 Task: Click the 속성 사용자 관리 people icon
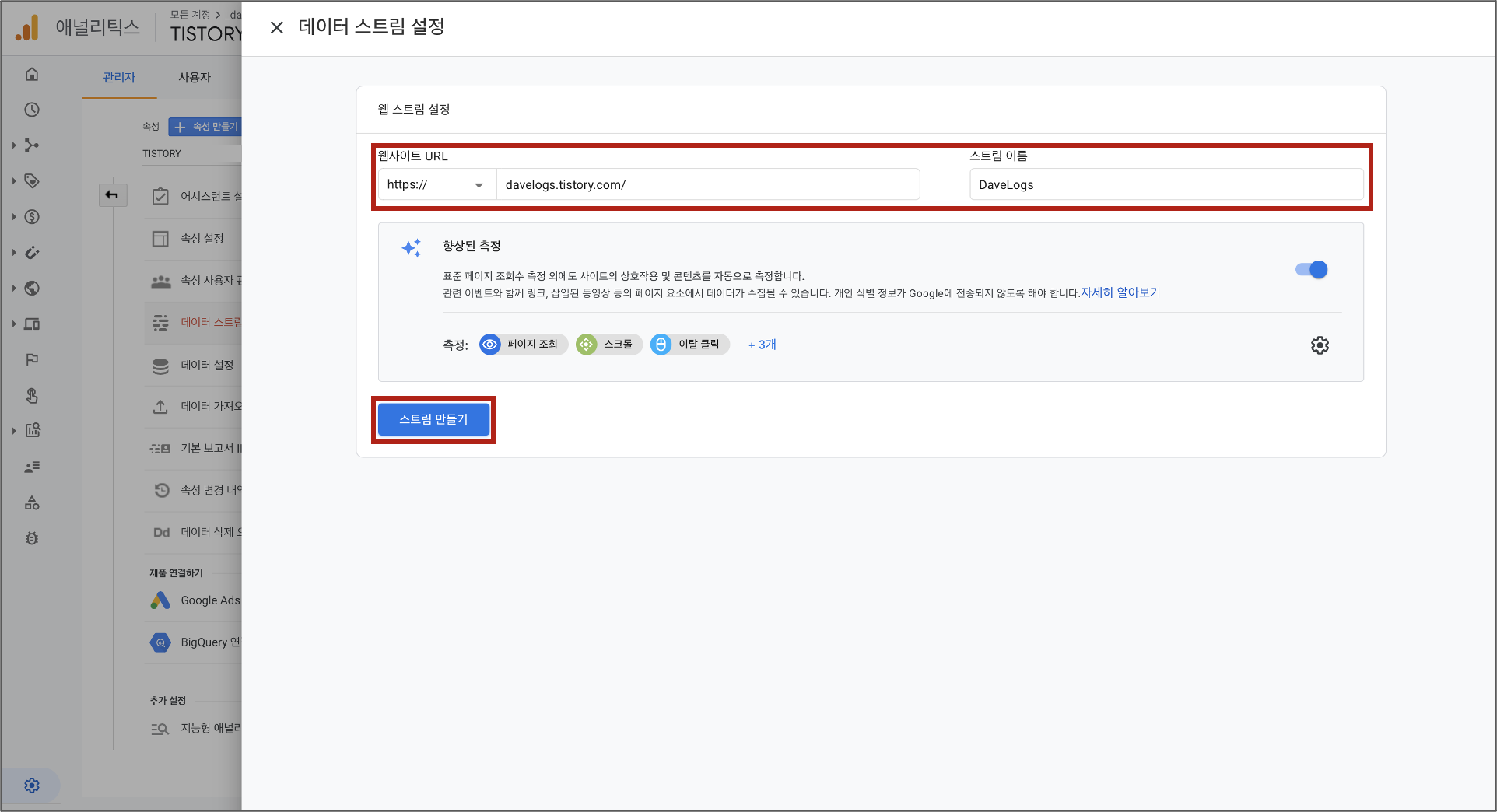(160, 281)
